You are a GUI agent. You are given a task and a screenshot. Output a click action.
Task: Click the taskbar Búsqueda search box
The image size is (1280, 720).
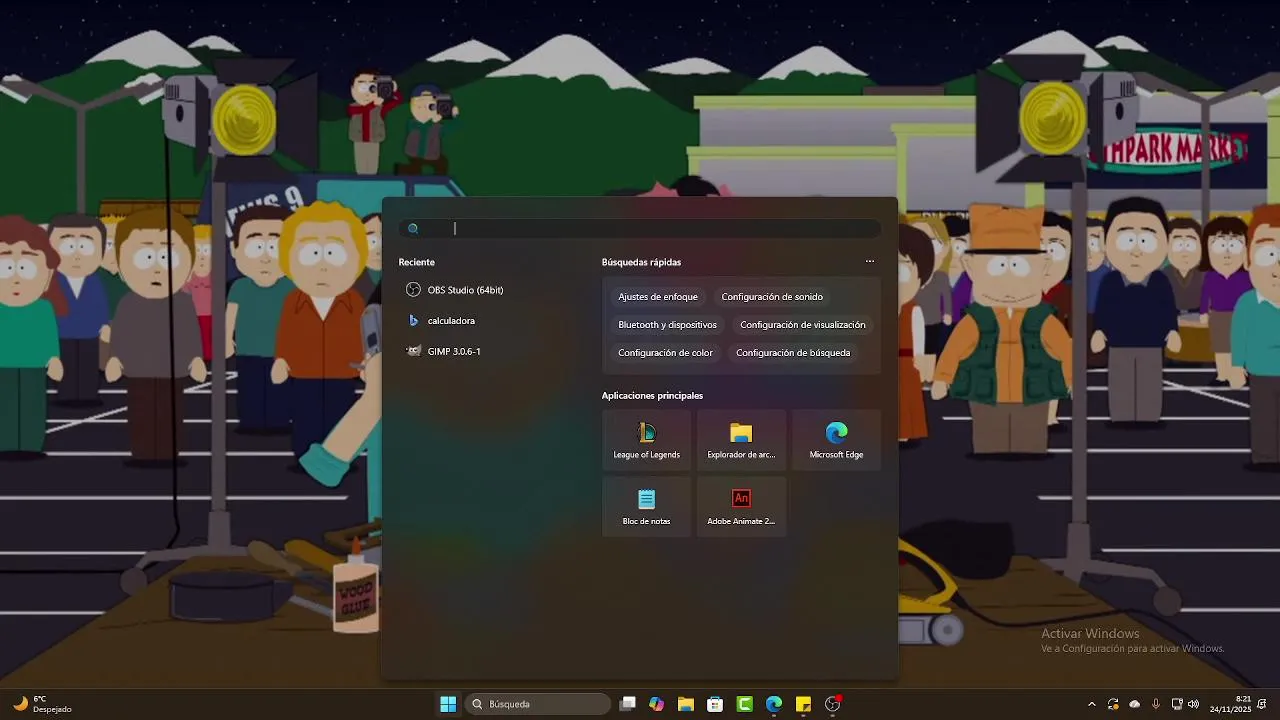[x=538, y=704]
